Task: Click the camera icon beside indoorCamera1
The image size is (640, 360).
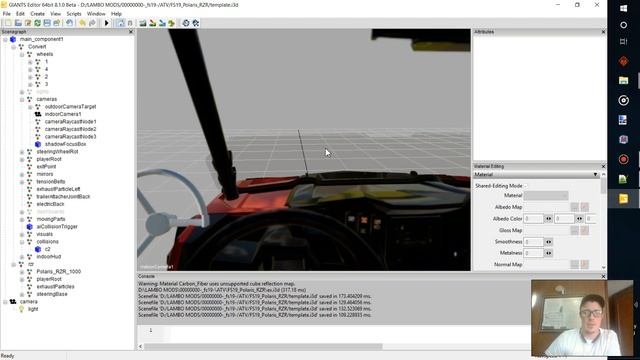Action: pos(38,114)
